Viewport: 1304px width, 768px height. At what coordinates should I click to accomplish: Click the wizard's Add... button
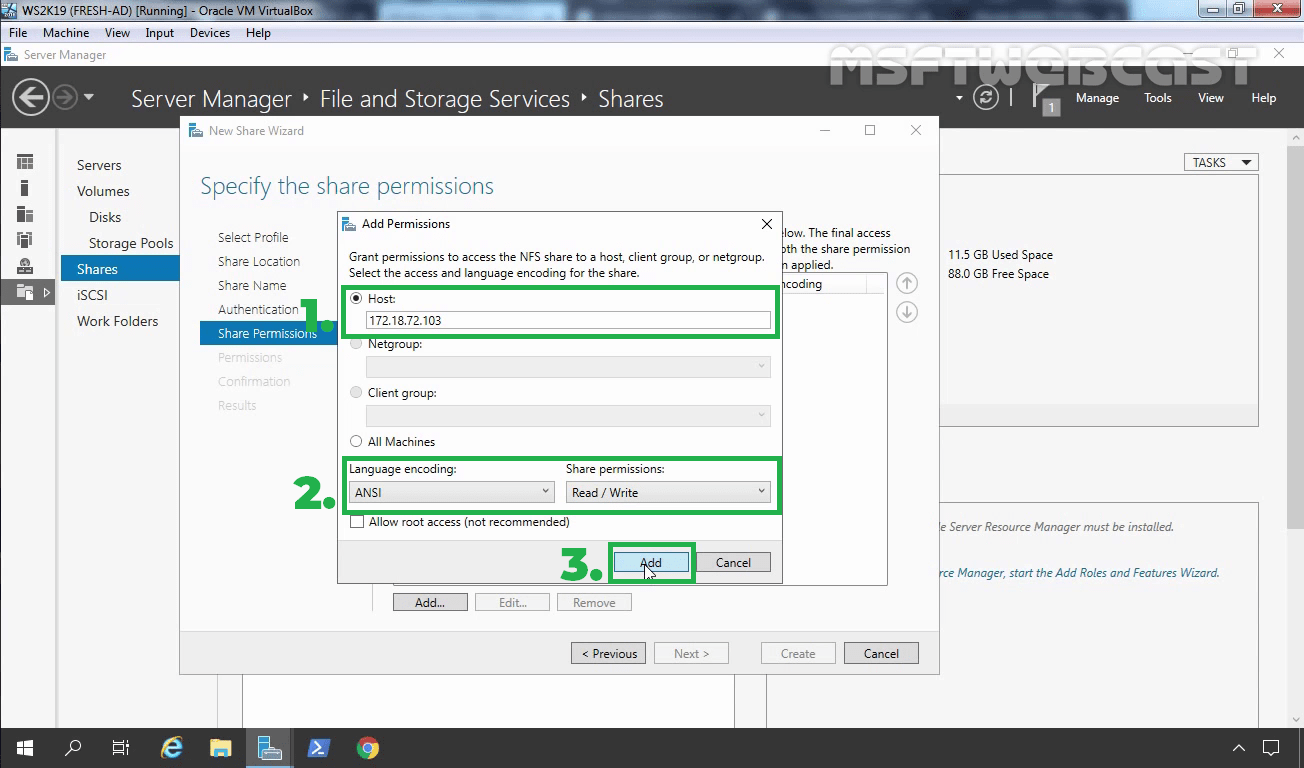pos(429,602)
